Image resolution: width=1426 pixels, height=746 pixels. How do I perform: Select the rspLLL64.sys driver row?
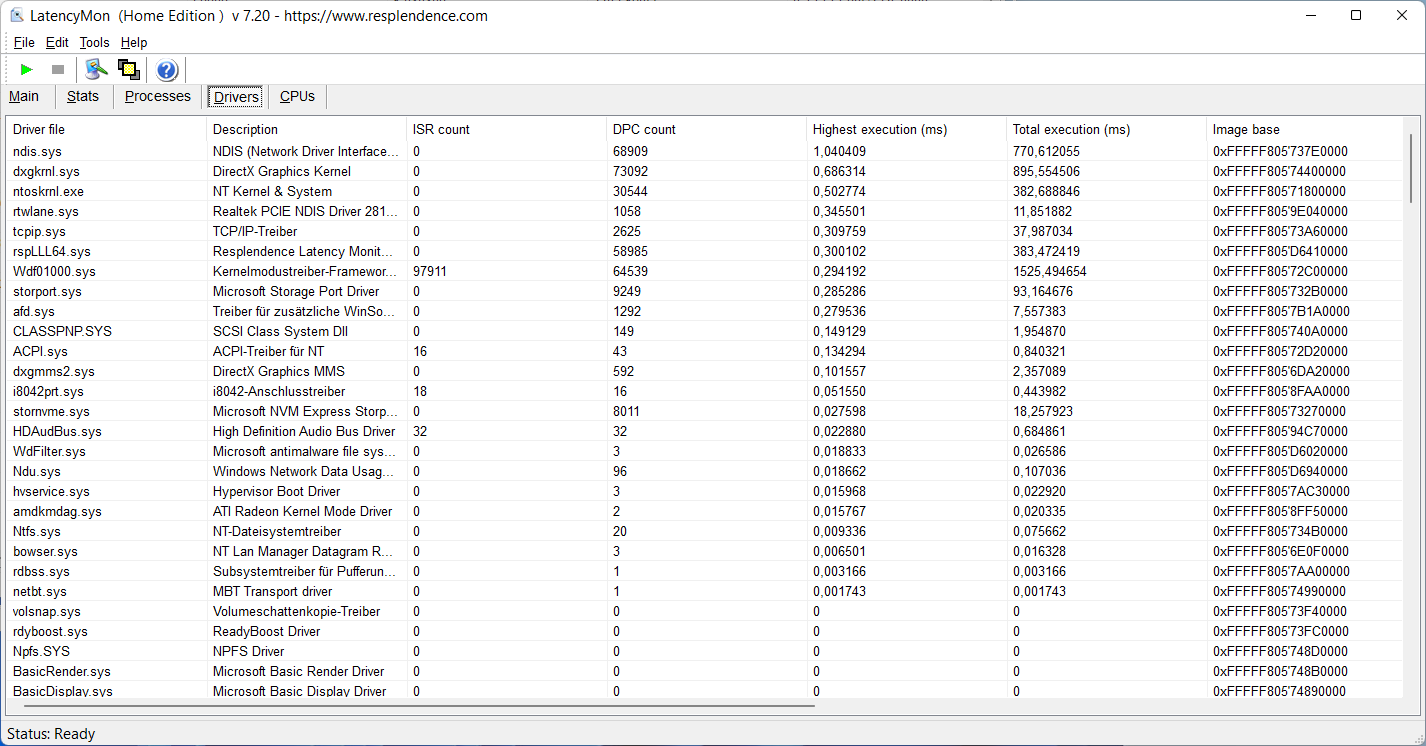(705, 251)
